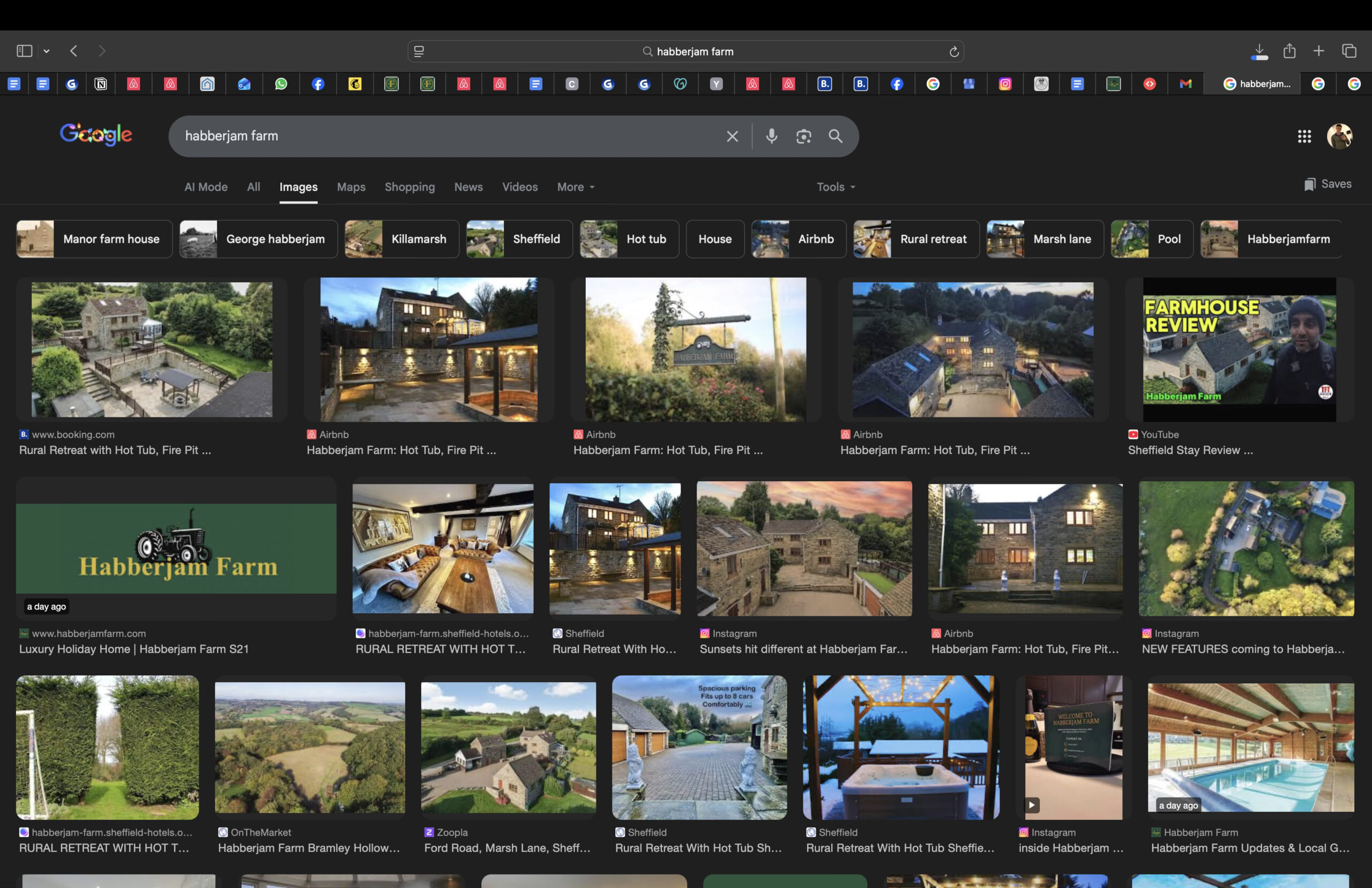This screenshot has width=1372, height=888.
Task: Toggle the Safari sidebar
Action: [x=24, y=51]
